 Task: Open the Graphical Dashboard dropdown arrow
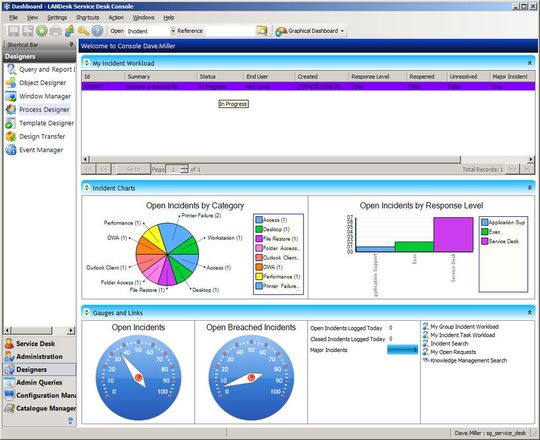(x=342, y=31)
